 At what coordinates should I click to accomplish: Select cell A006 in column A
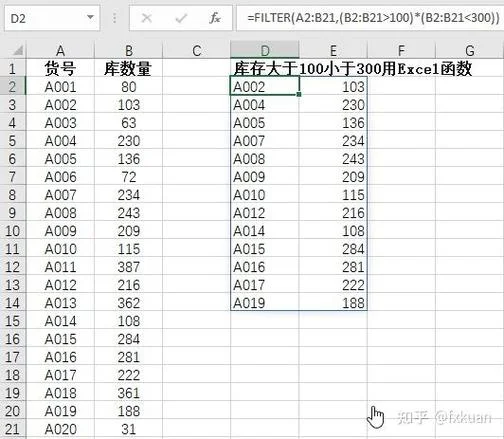click(60, 177)
